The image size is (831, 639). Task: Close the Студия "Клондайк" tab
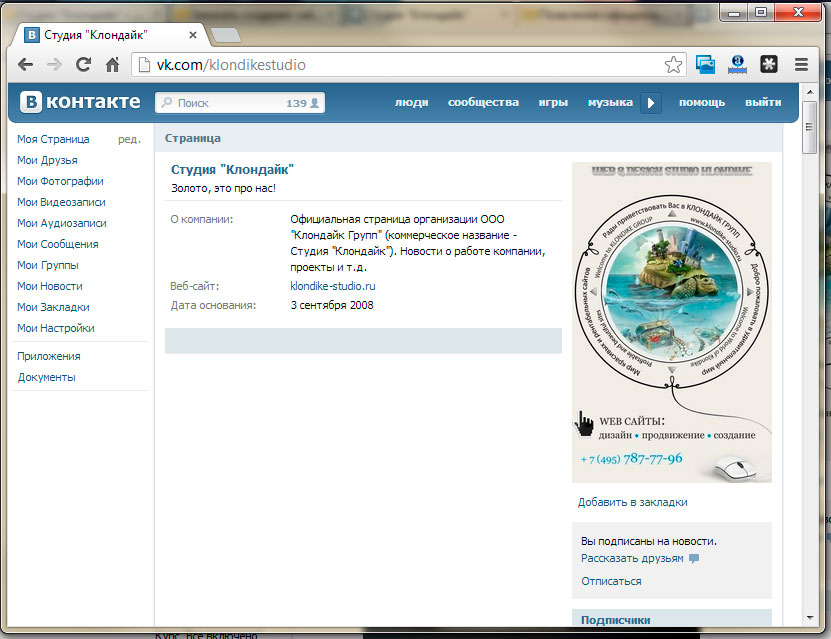pyautogui.click(x=193, y=35)
